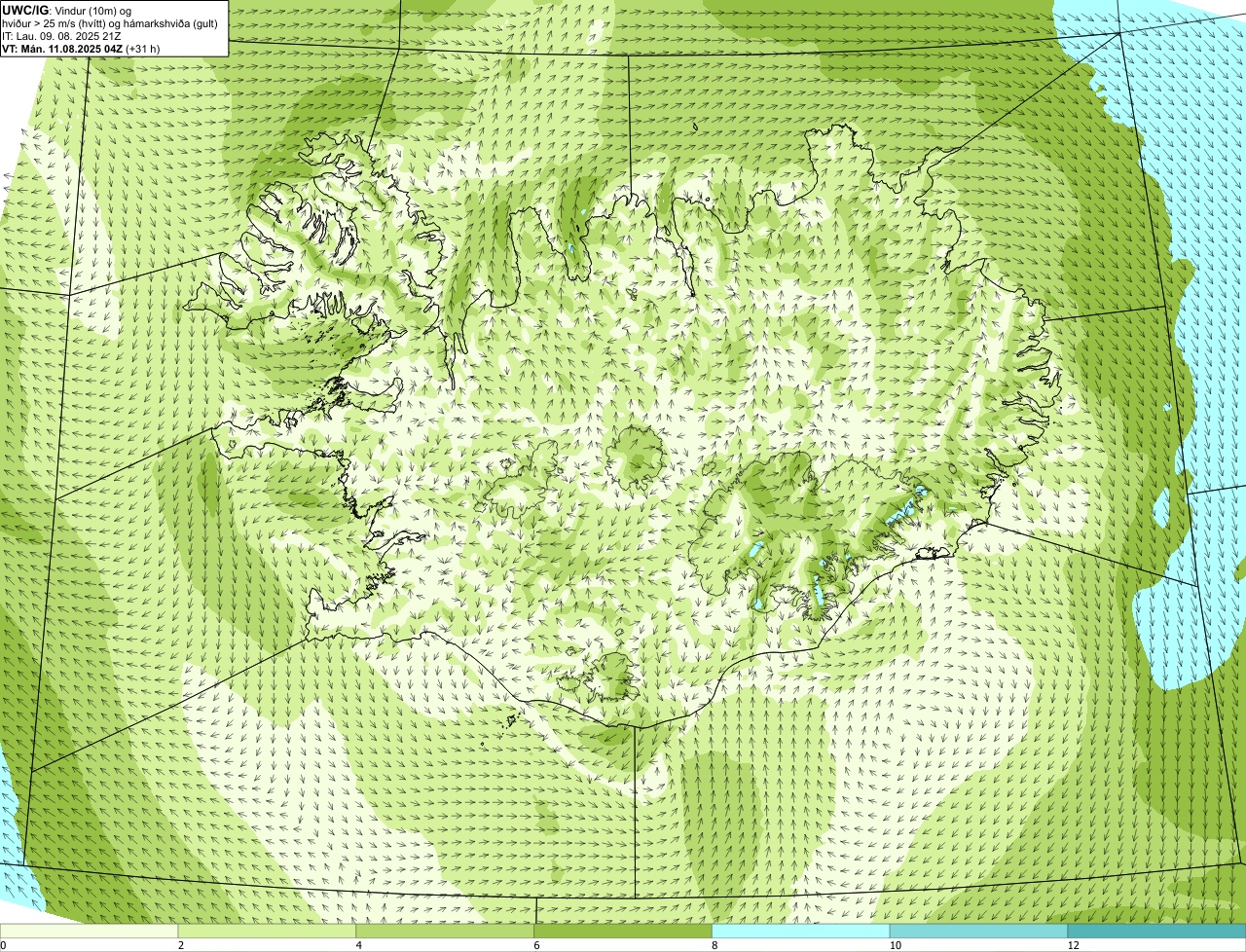
Task: Click the cyan 10–12 legend segment
Action: (x=978, y=932)
